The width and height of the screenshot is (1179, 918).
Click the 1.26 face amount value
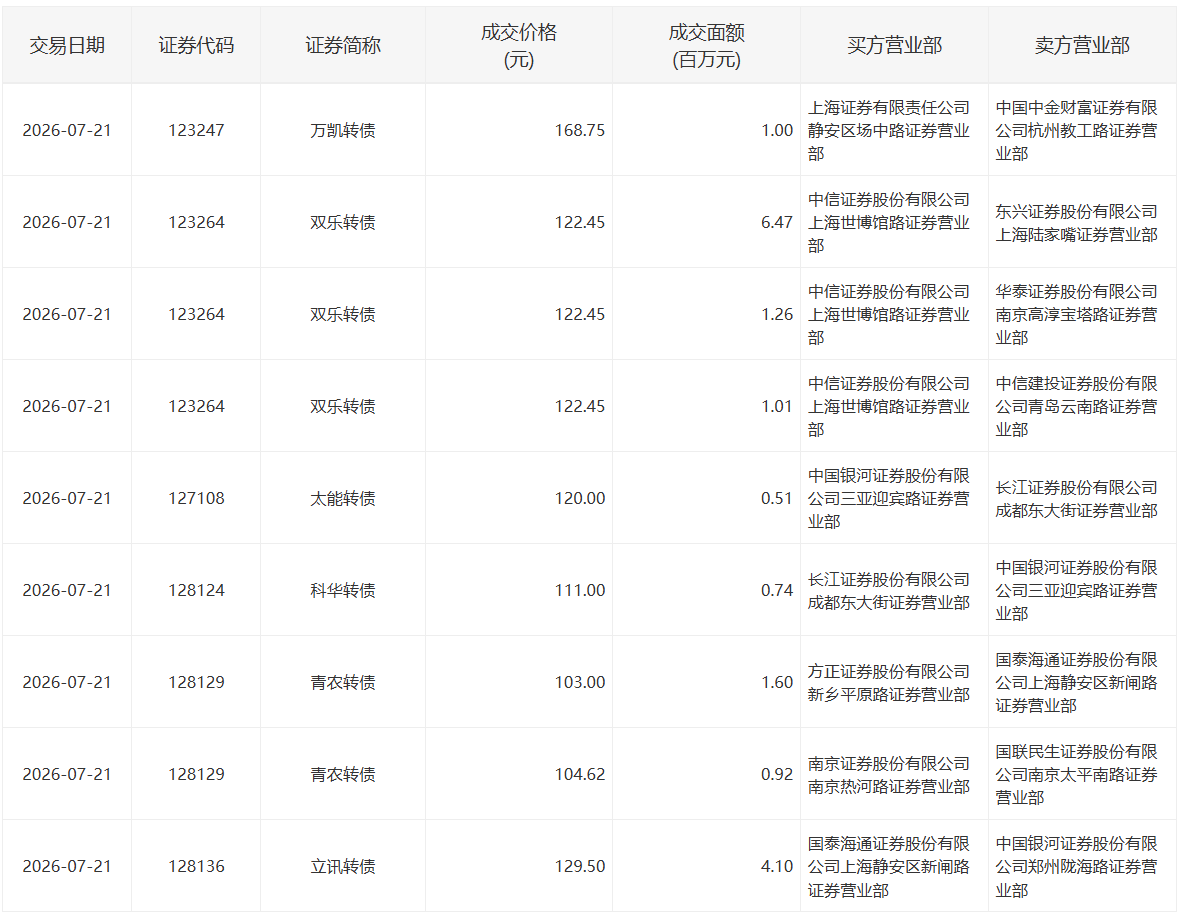click(x=777, y=314)
